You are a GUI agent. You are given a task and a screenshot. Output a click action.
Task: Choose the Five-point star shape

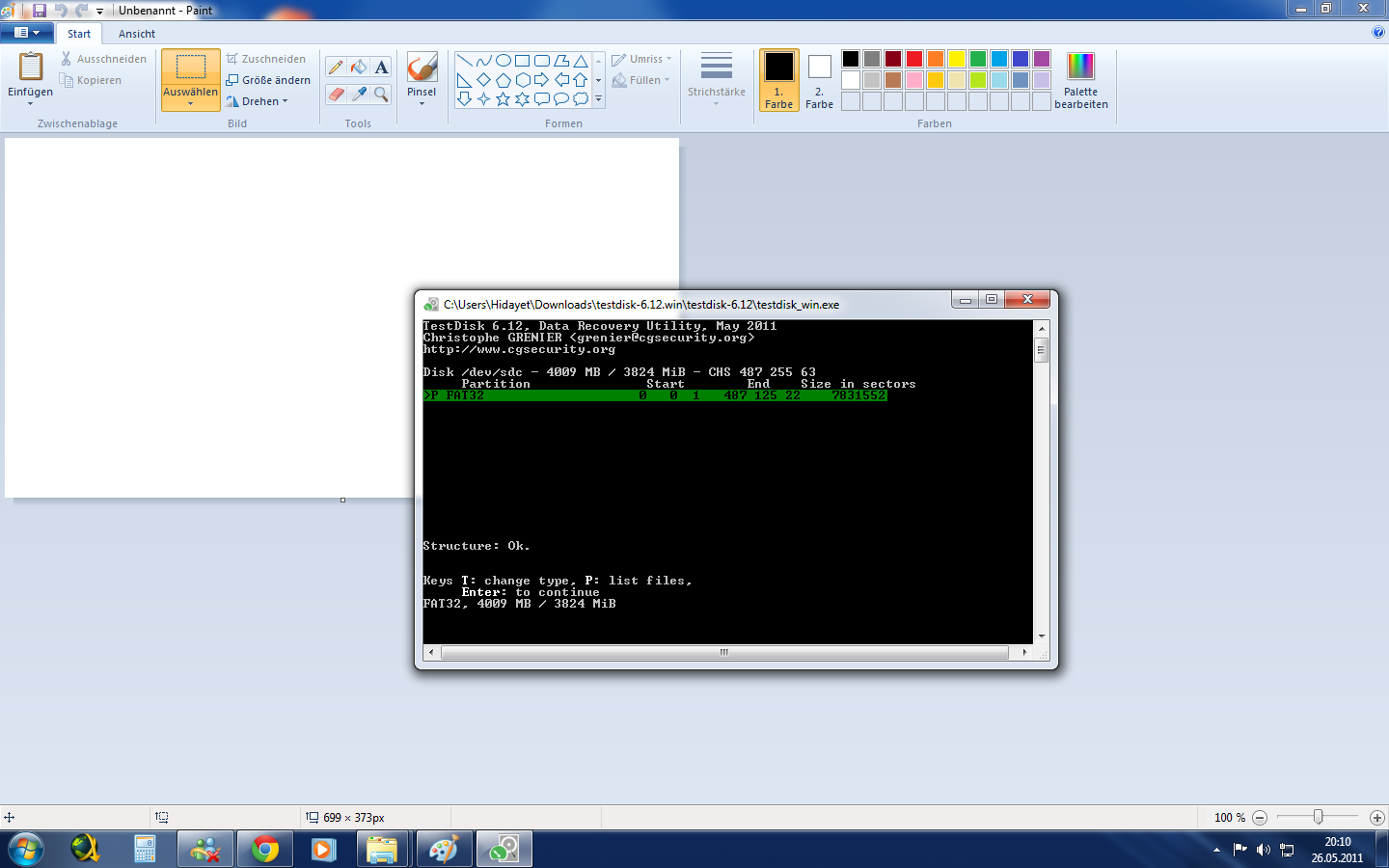point(503,98)
